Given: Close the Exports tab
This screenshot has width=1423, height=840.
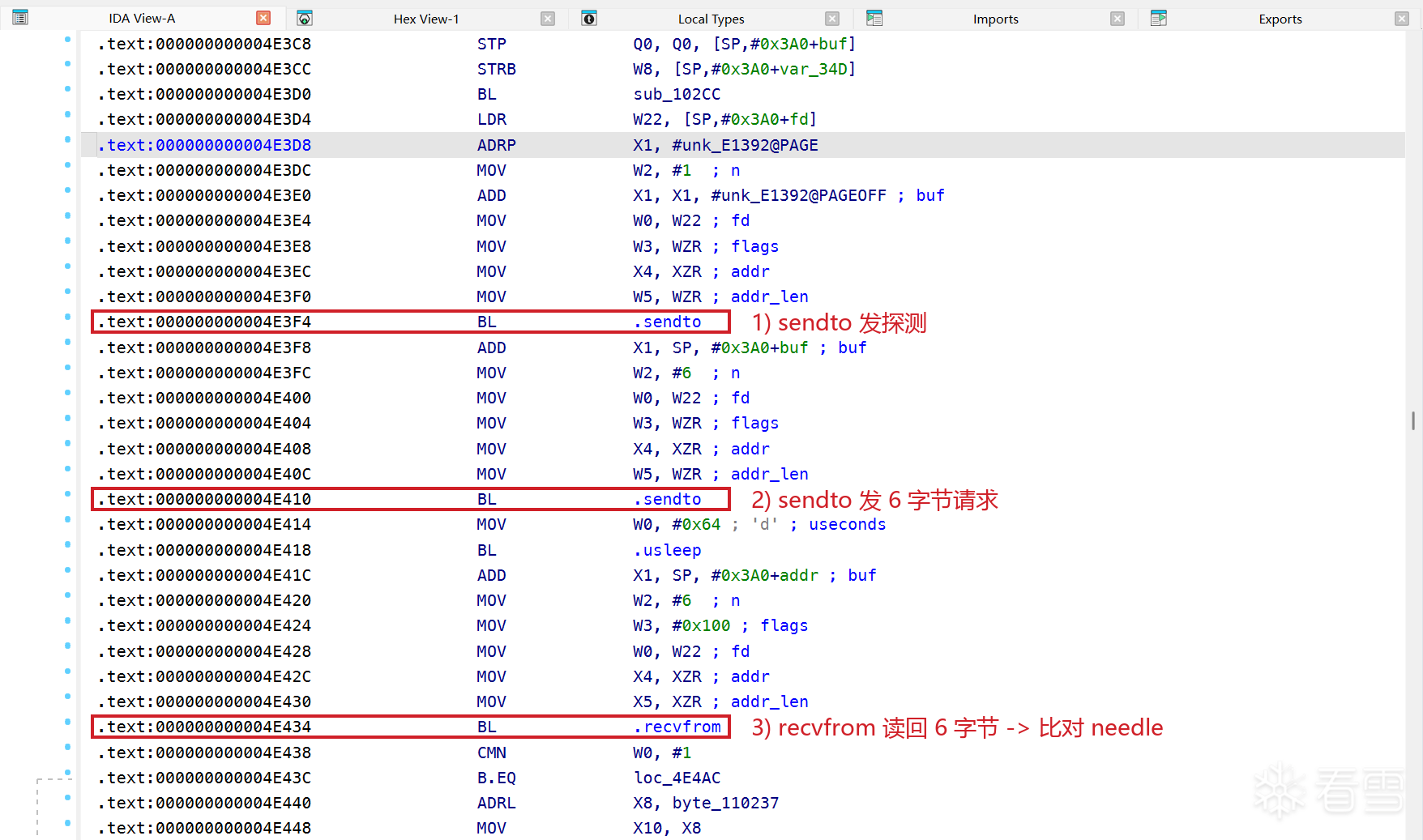Looking at the screenshot, I should pyautogui.click(x=1402, y=19).
